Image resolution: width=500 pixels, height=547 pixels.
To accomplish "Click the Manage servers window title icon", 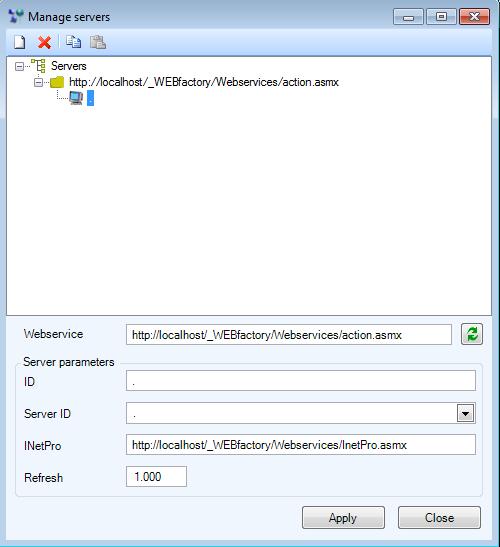I will 16,16.
